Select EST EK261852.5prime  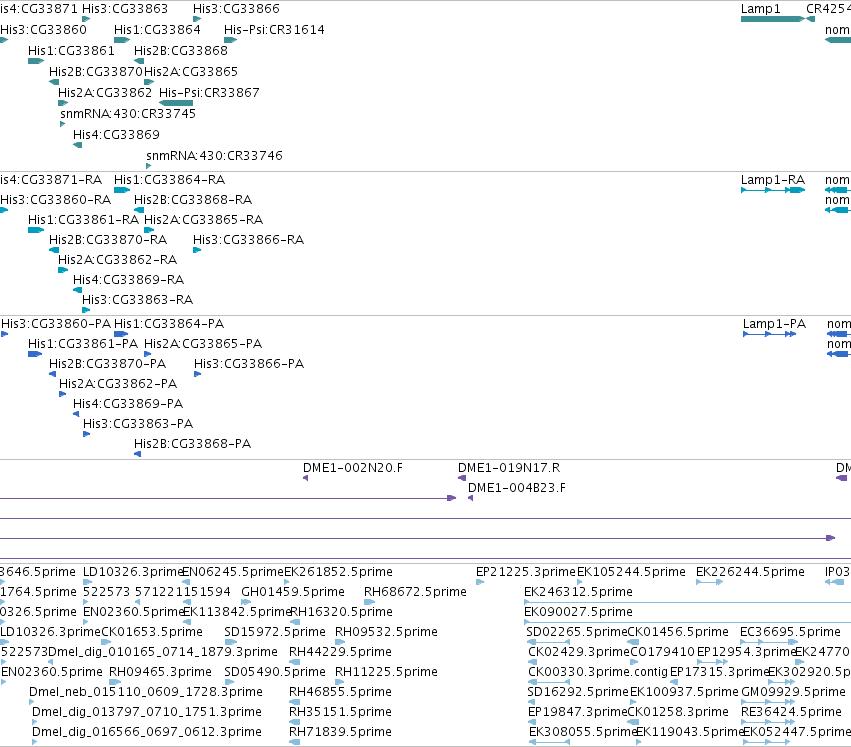coord(339,572)
